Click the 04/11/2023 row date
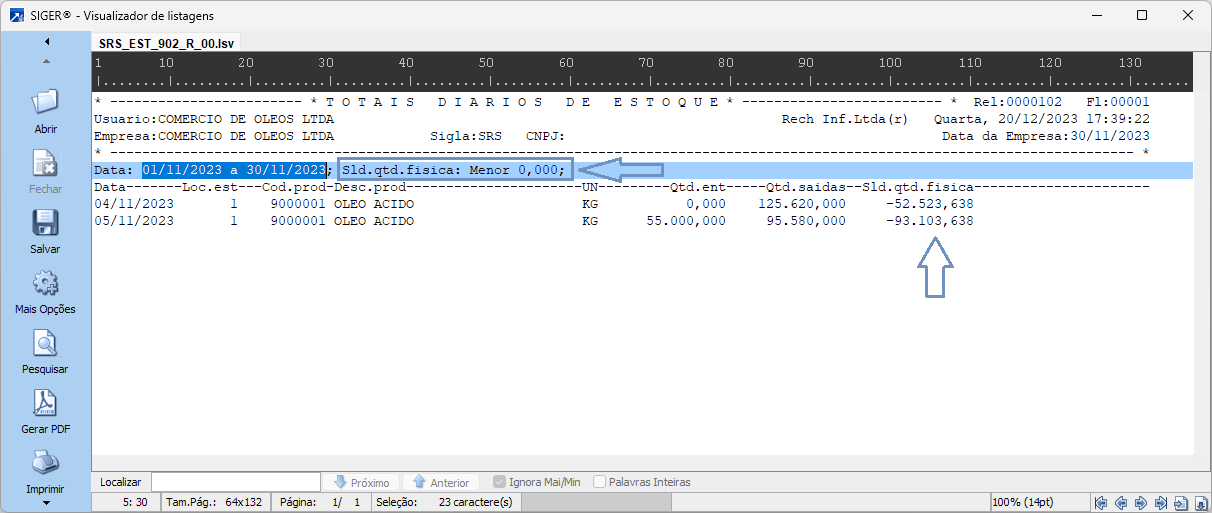This screenshot has height=513, width=1212. coord(134,204)
